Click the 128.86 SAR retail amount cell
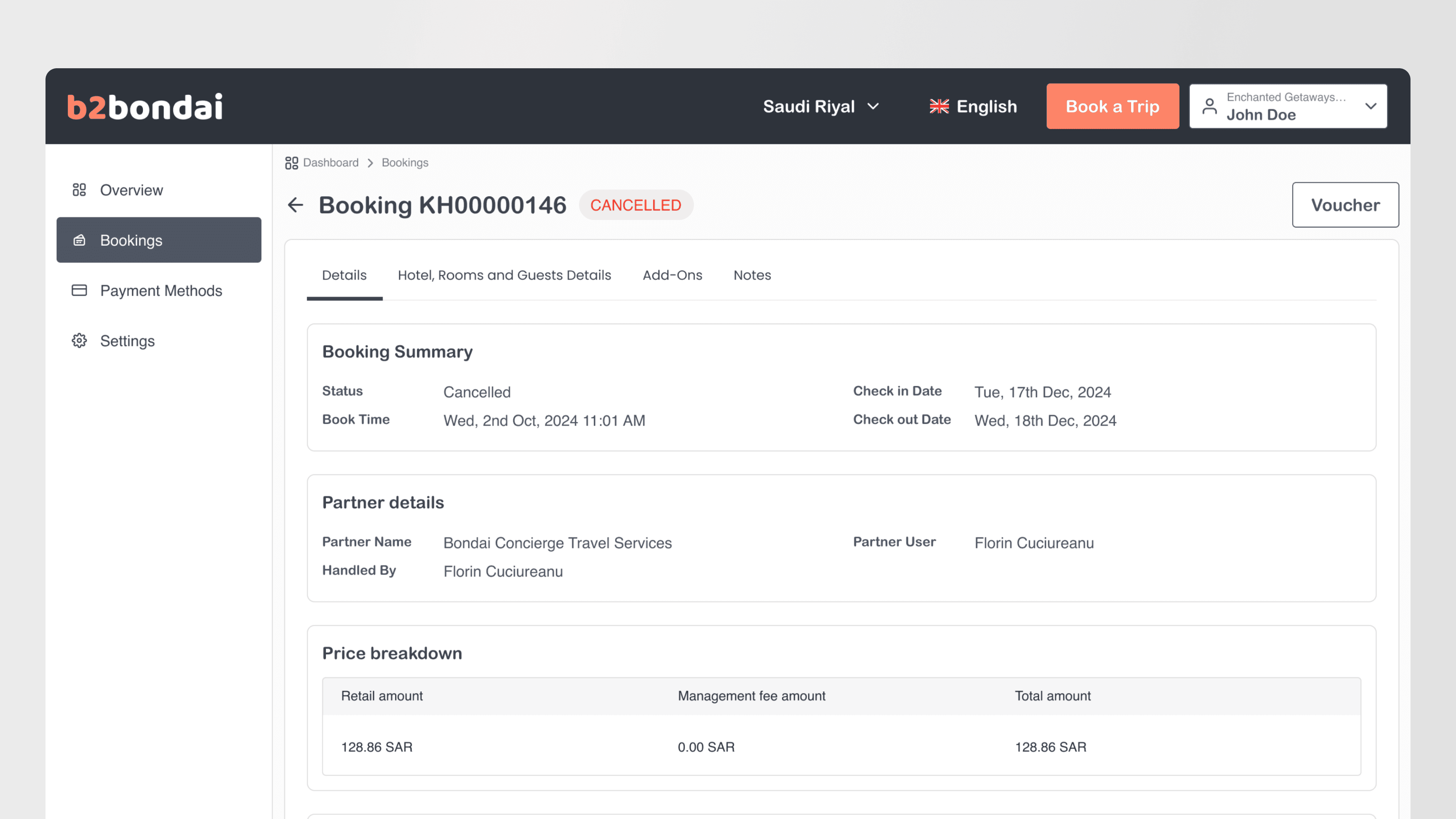 point(376,746)
